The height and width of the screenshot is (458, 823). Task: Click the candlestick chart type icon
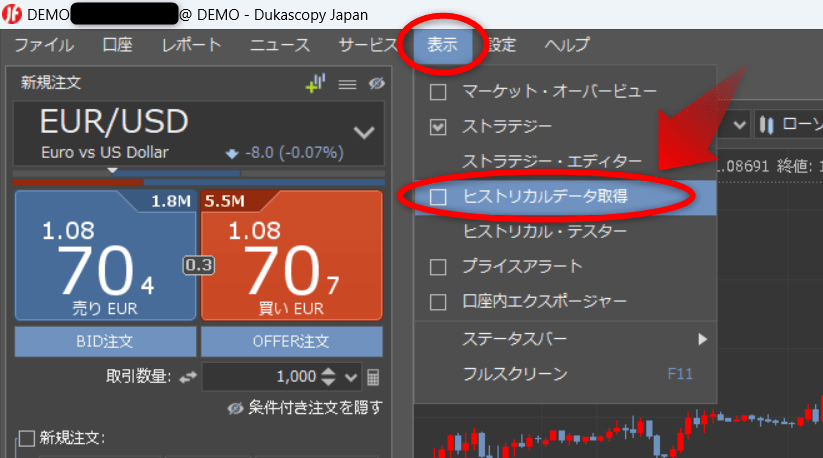point(767,125)
